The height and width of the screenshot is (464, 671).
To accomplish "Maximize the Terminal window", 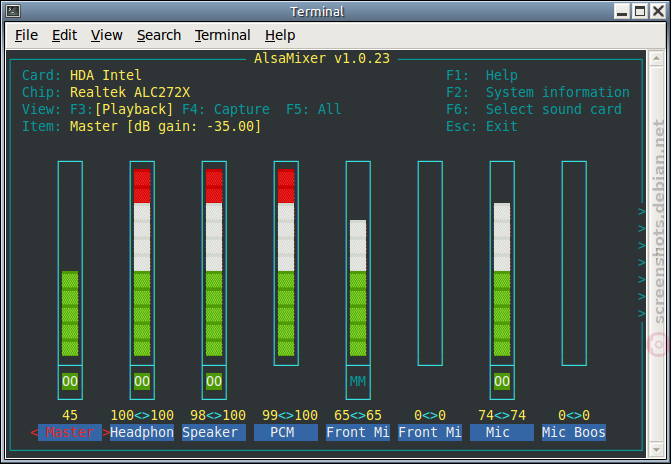I will 640,11.
